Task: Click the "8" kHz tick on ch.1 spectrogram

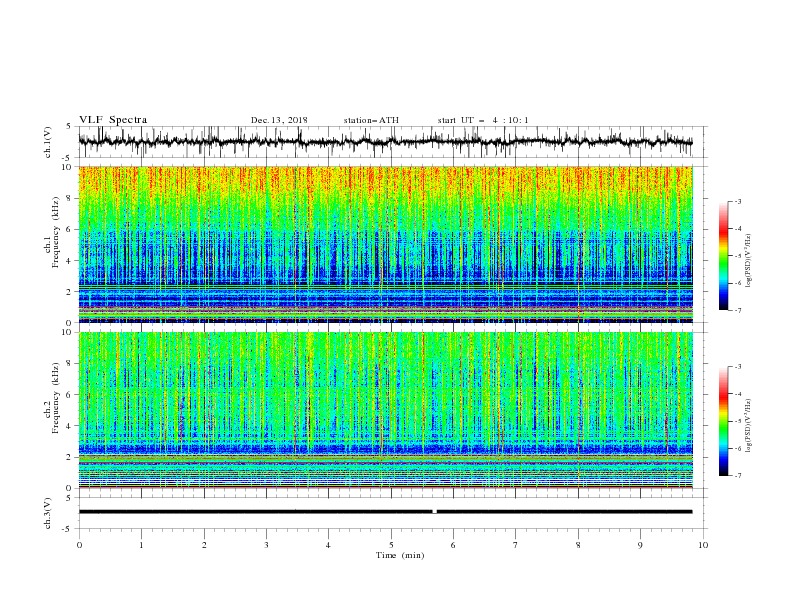Action: (71, 198)
